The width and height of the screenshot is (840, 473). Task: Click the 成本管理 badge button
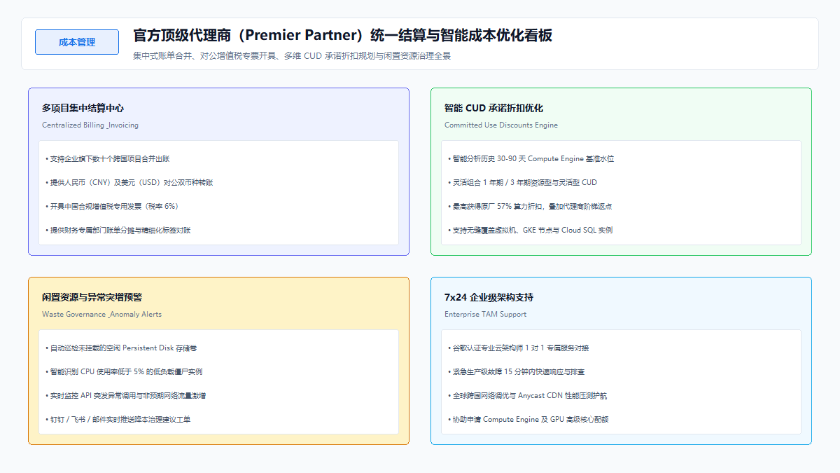click(x=77, y=42)
